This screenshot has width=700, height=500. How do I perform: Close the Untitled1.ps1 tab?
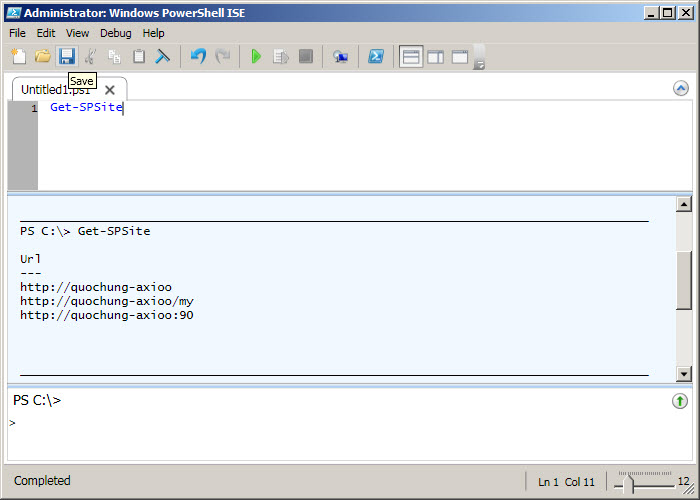point(109,90)
